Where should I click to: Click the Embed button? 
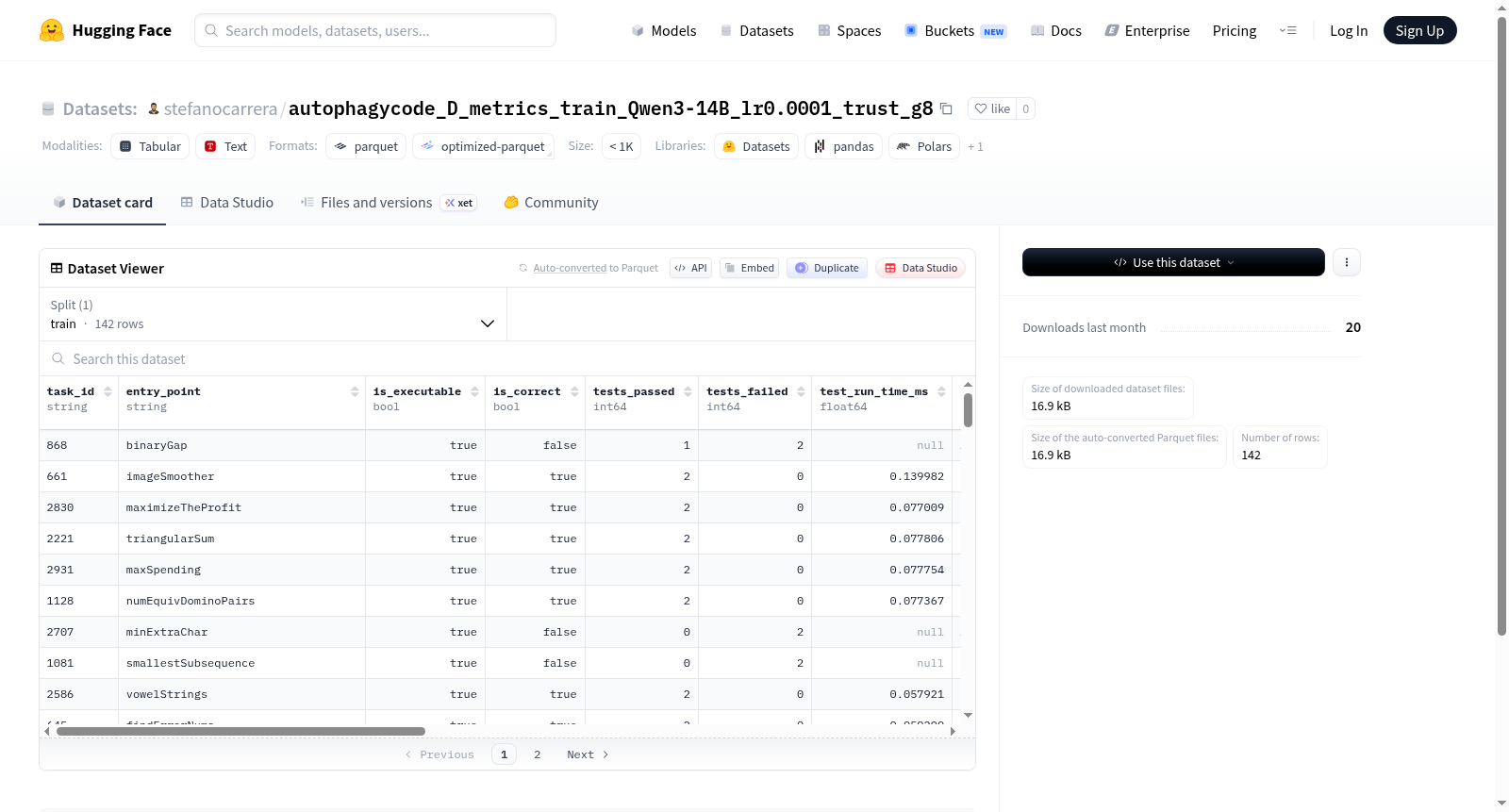pos(750,268)
